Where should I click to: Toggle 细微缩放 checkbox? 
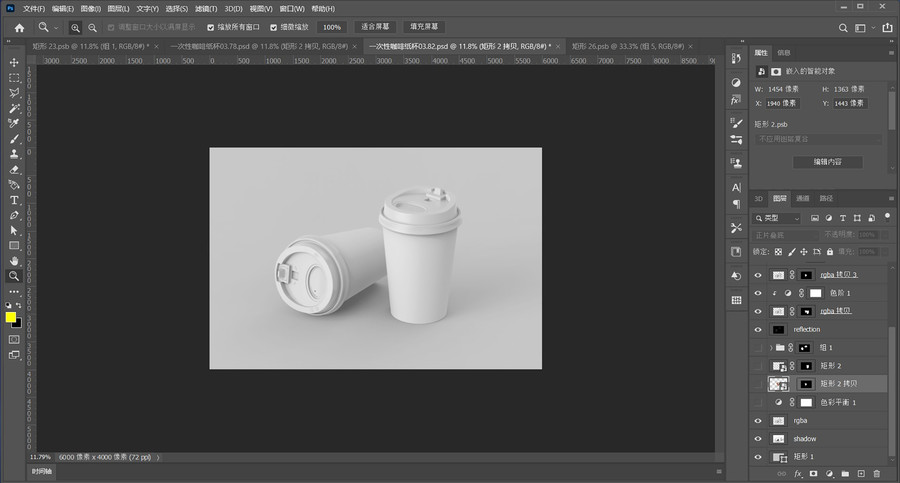tap(274, 28)
